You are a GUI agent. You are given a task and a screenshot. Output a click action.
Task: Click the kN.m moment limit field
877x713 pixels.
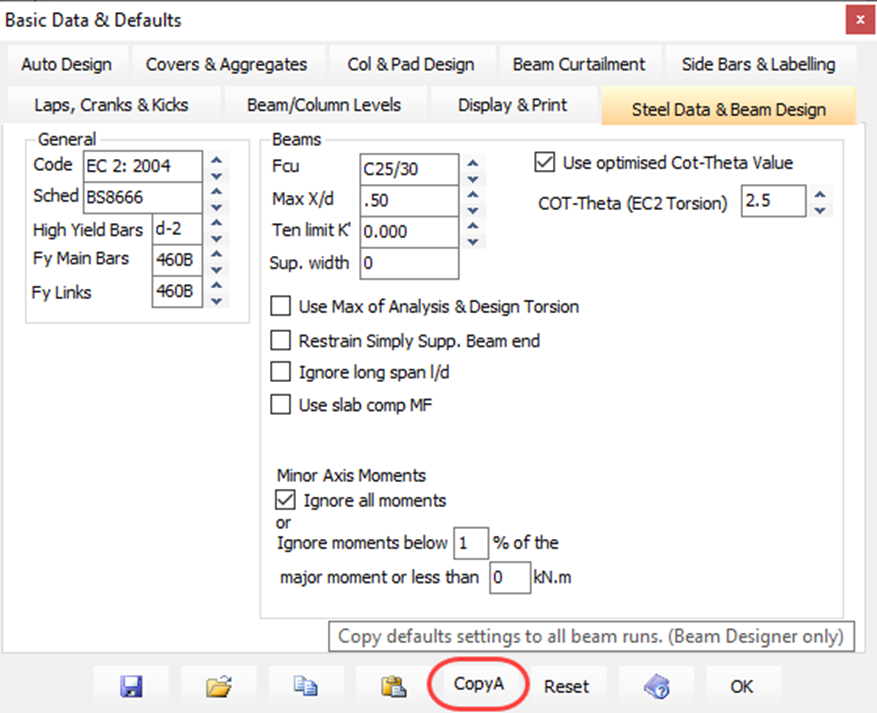click(510, 577)
